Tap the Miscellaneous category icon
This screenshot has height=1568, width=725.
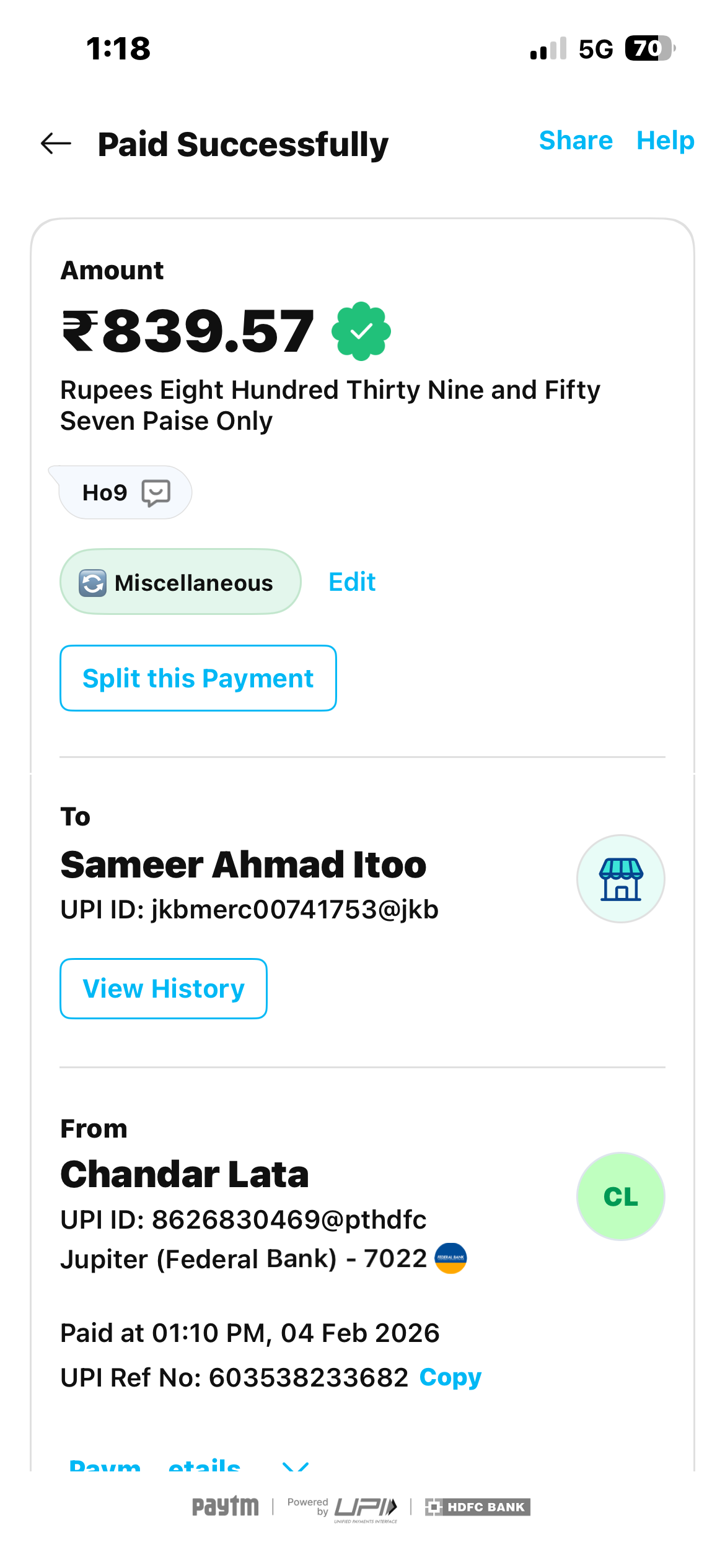[92, 583]
